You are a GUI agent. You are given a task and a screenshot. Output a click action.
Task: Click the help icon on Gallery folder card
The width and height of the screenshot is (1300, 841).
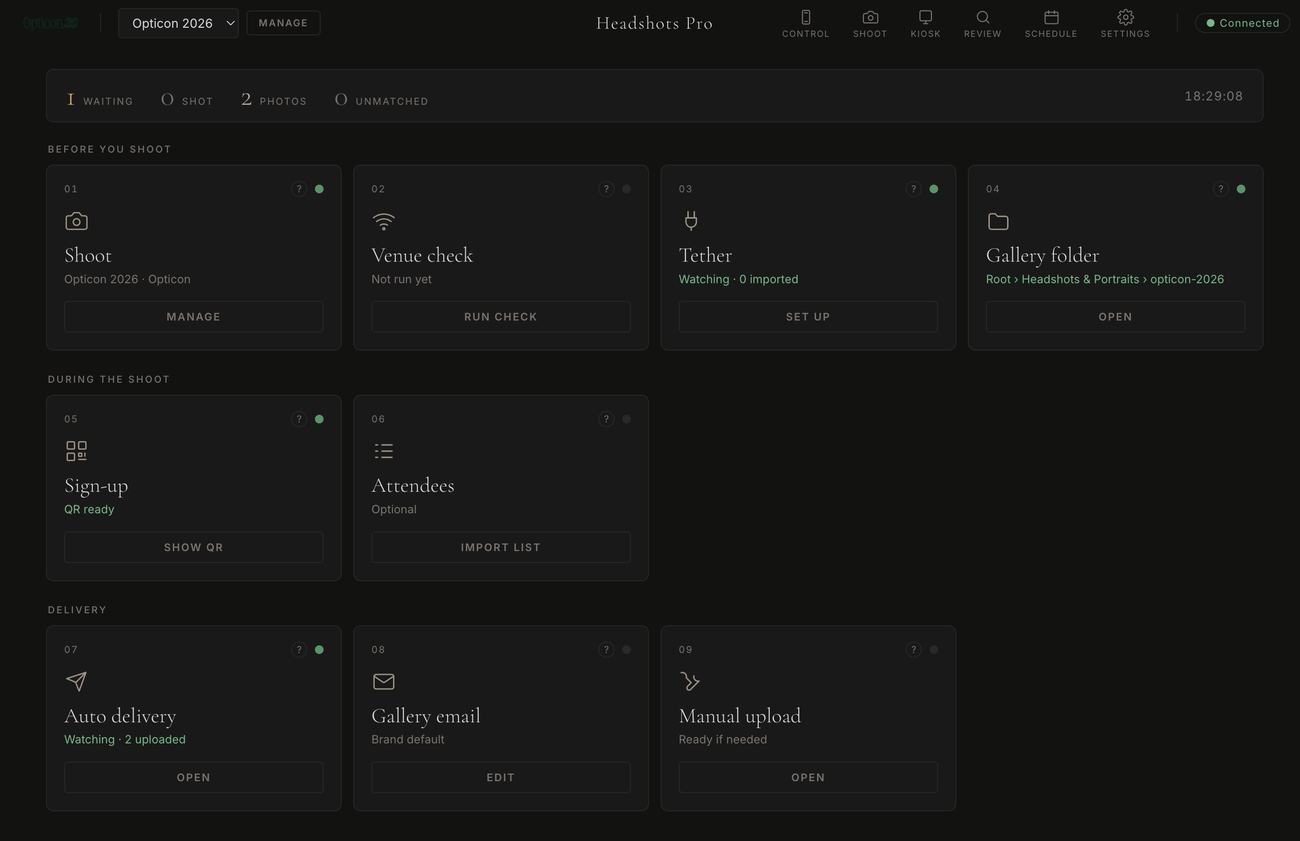(x=1221, y=189)
